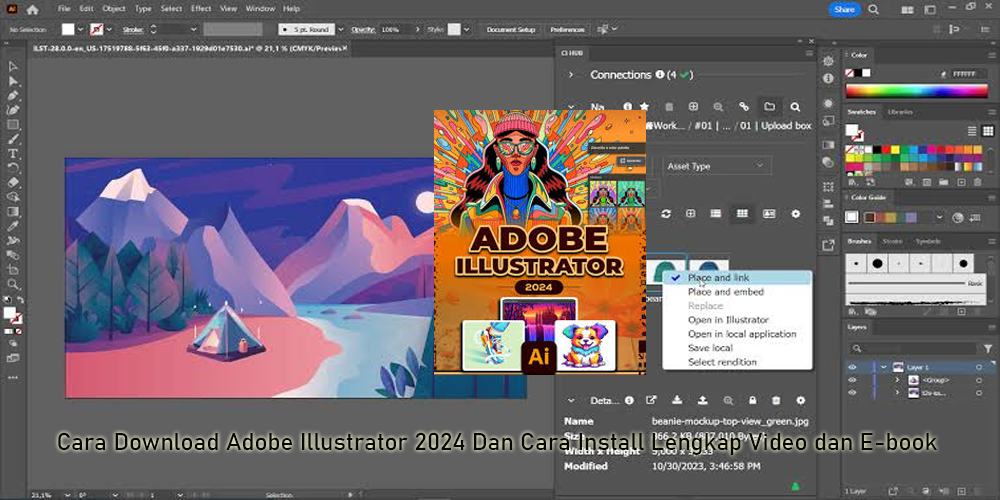Collapse Layer 1 in Layers panel
Image resolution: width=1000 pixels, height=500 pixels.
pos(884,368)
